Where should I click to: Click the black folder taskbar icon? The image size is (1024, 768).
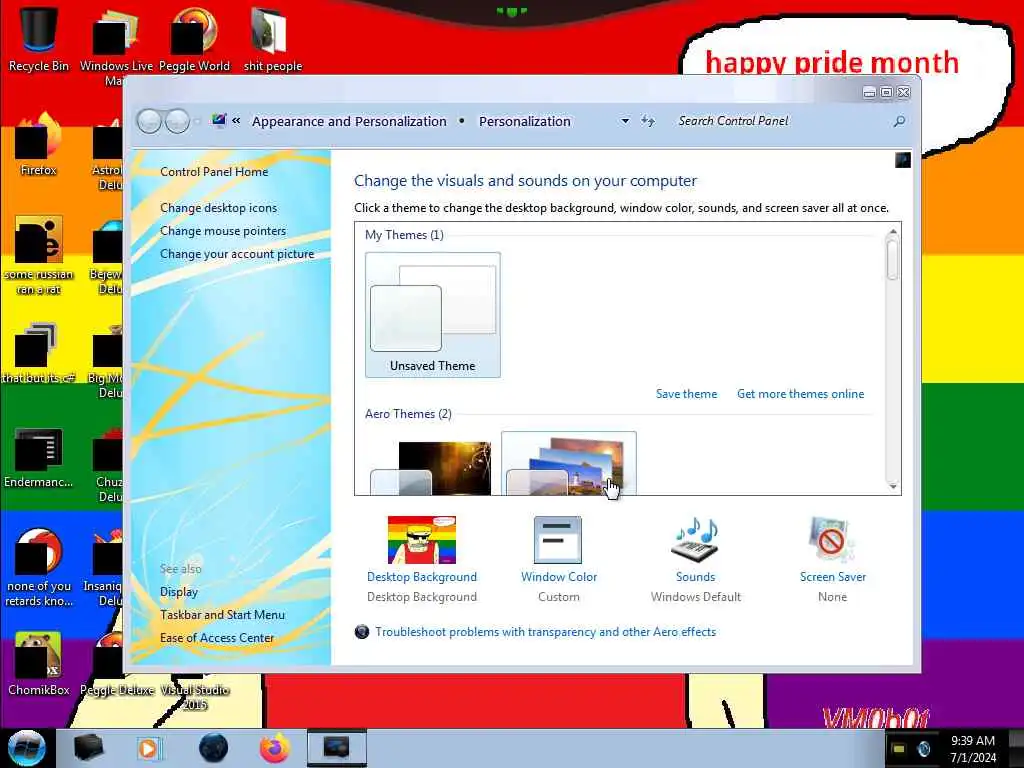[88, 748]
